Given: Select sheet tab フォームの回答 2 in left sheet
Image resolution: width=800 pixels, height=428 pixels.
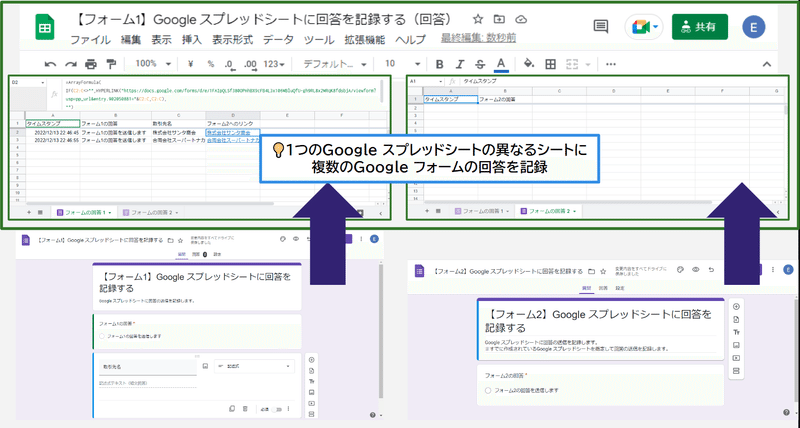Looking at the screenshot, I should pos(151,212).
